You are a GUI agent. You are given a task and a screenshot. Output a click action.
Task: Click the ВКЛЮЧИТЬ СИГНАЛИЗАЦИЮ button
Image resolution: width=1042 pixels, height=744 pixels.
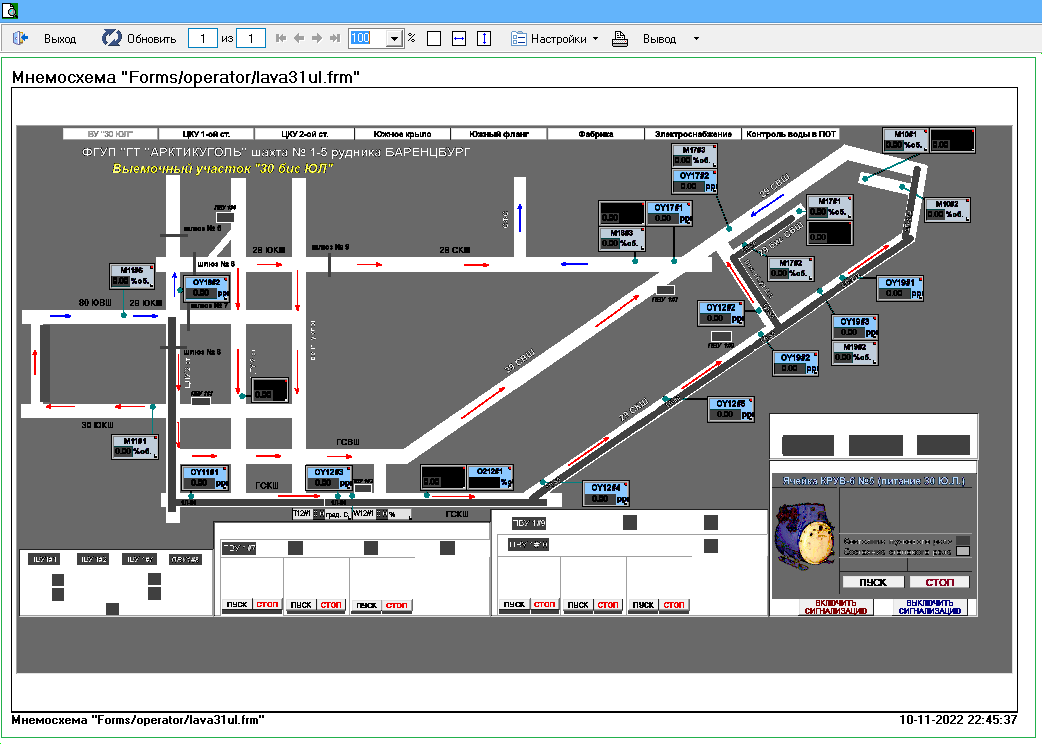click(x=836, y=607)
